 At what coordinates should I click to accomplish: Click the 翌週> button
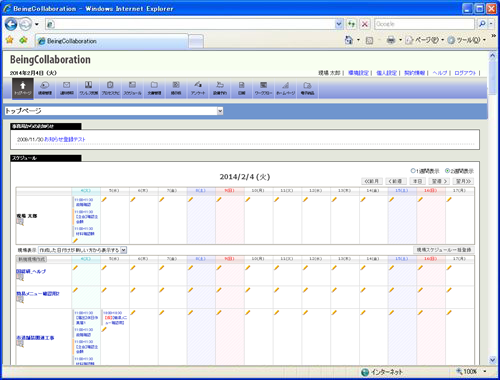(x=439, y=181)
